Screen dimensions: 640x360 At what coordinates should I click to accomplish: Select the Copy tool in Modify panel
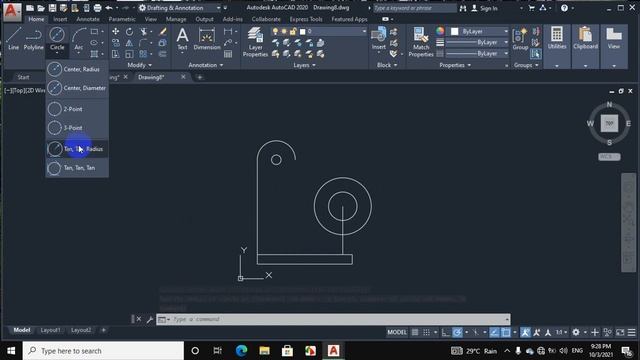click(116, 42)
